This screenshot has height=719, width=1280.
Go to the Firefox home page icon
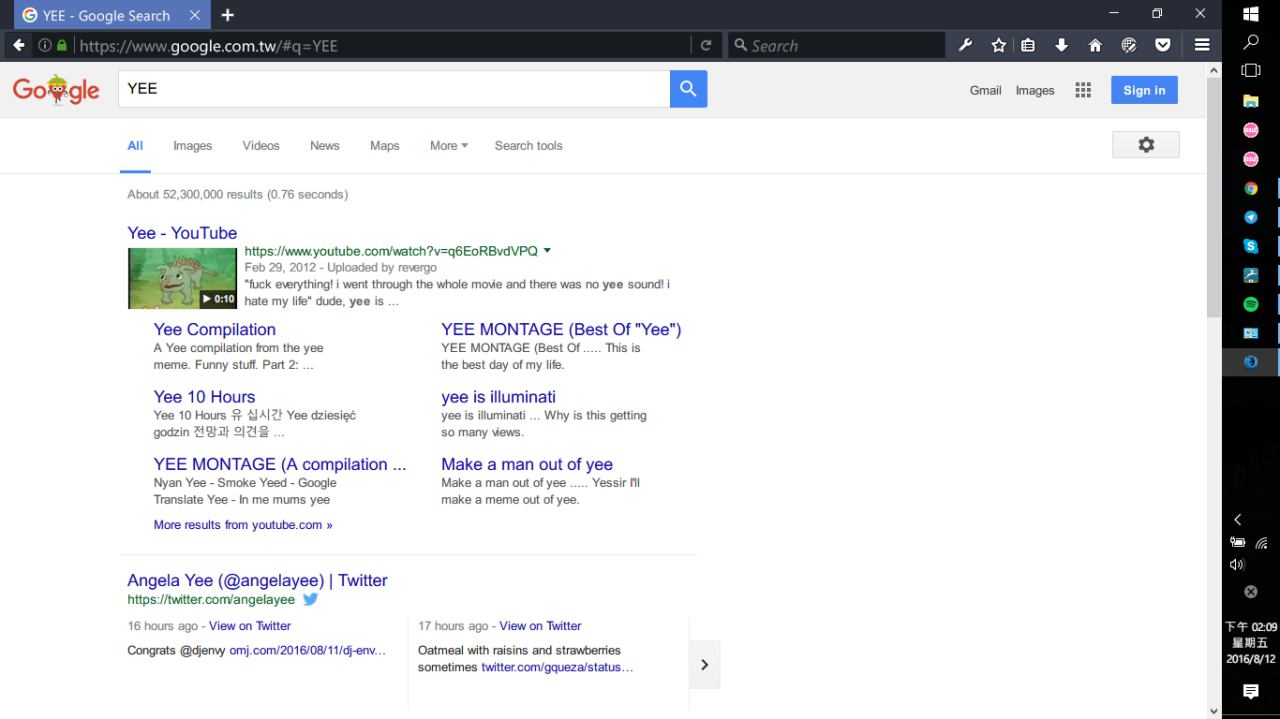[x=1095, y=45]
